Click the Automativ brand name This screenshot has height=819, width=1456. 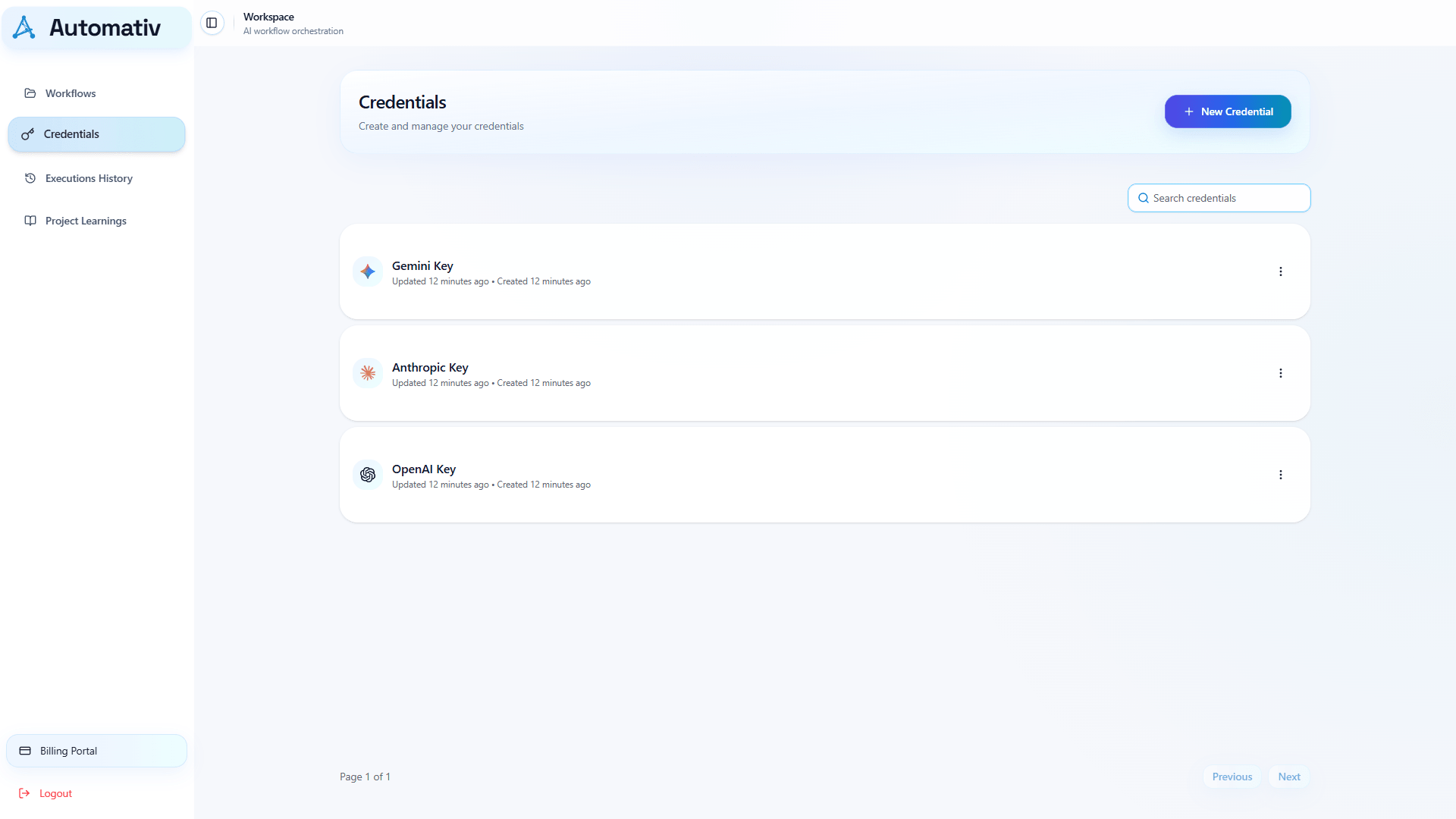(105, 27)
